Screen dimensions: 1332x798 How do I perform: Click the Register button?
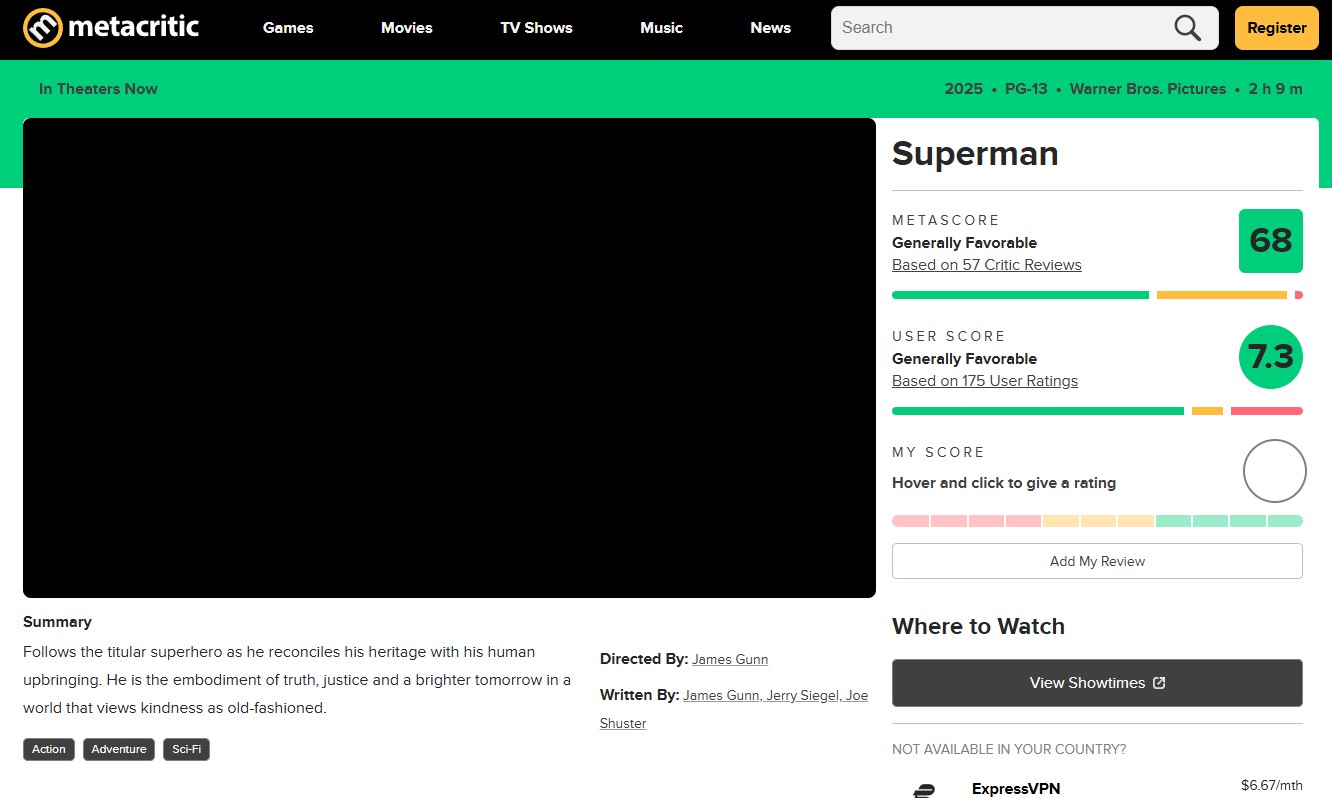tap(1277, 28)
